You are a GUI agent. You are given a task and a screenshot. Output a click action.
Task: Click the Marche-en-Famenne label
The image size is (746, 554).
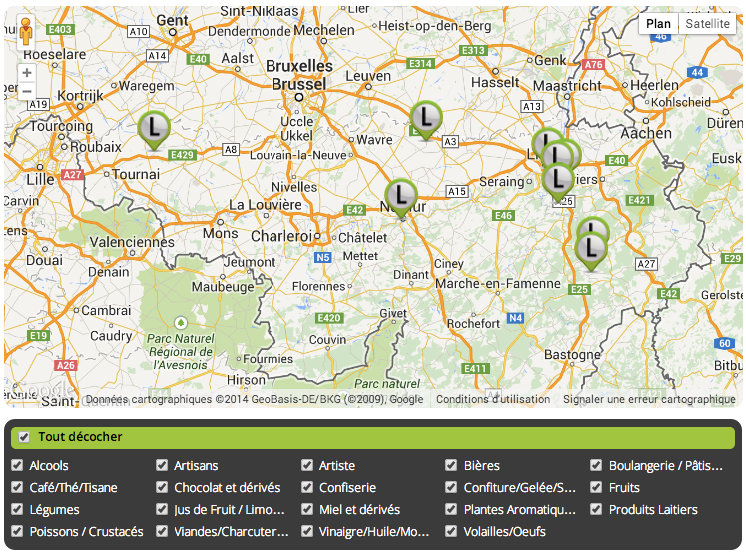click(x=498, y=284)
